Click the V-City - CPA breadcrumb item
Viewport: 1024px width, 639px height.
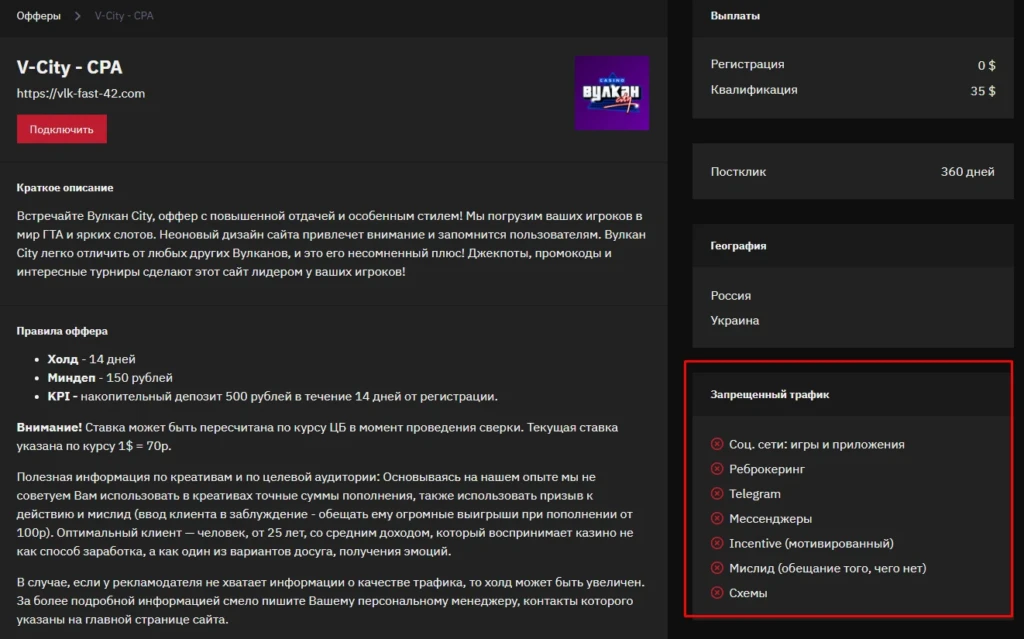click(124, 16)
